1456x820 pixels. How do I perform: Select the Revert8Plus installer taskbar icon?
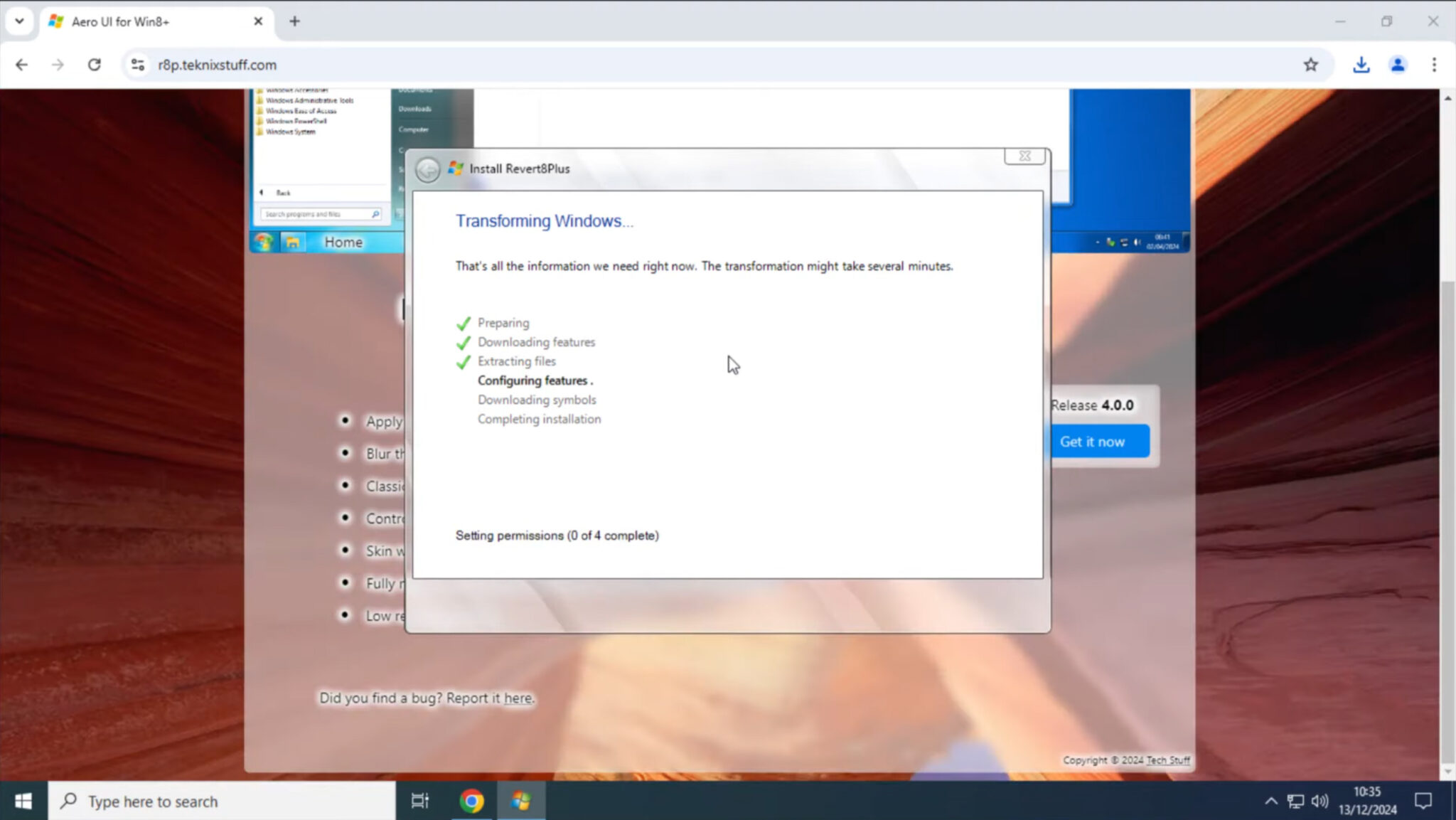click(521, 801)
